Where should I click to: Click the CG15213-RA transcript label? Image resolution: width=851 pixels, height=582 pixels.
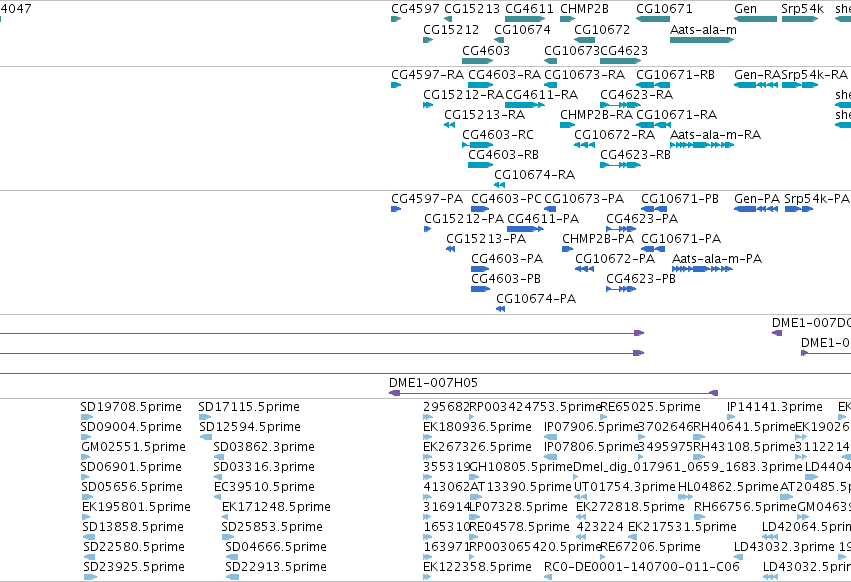click(485, 115)
